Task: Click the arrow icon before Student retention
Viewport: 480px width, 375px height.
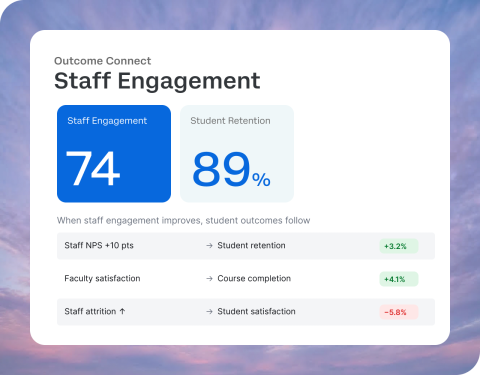Action: click(x=209, y=246)
